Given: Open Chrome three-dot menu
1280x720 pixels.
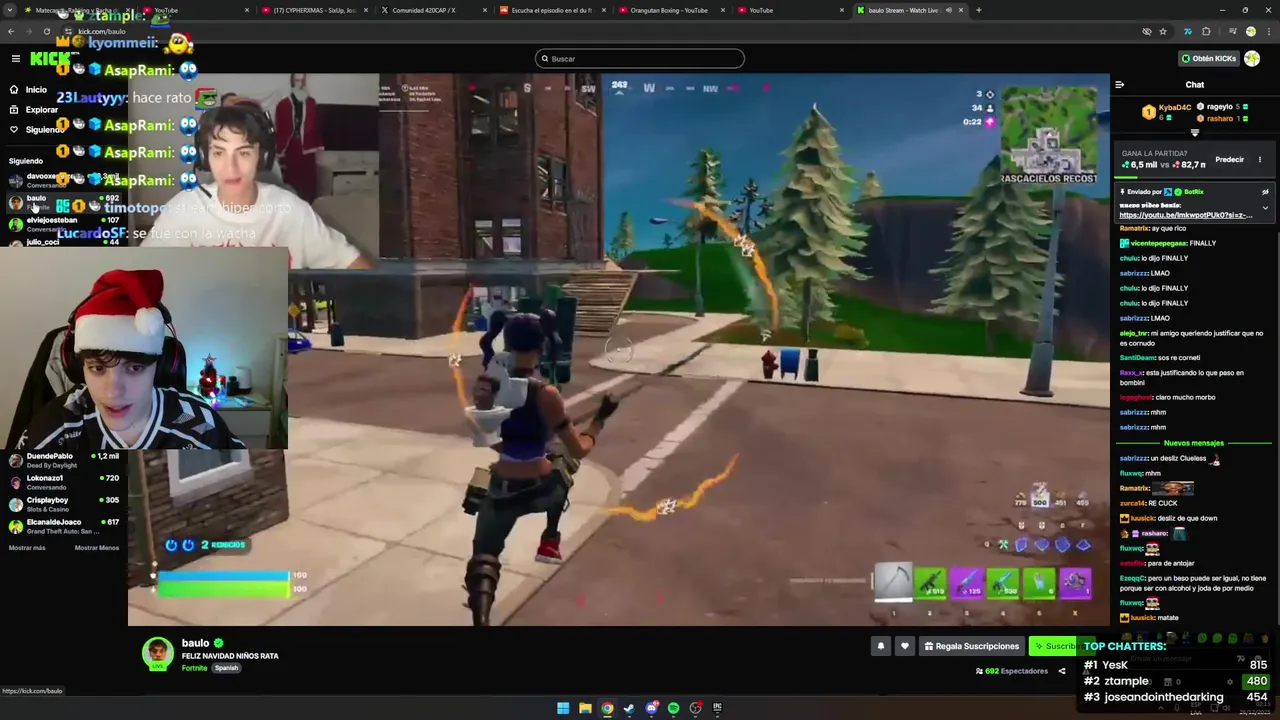Looking at the screenshot, I should [1269, 31].
